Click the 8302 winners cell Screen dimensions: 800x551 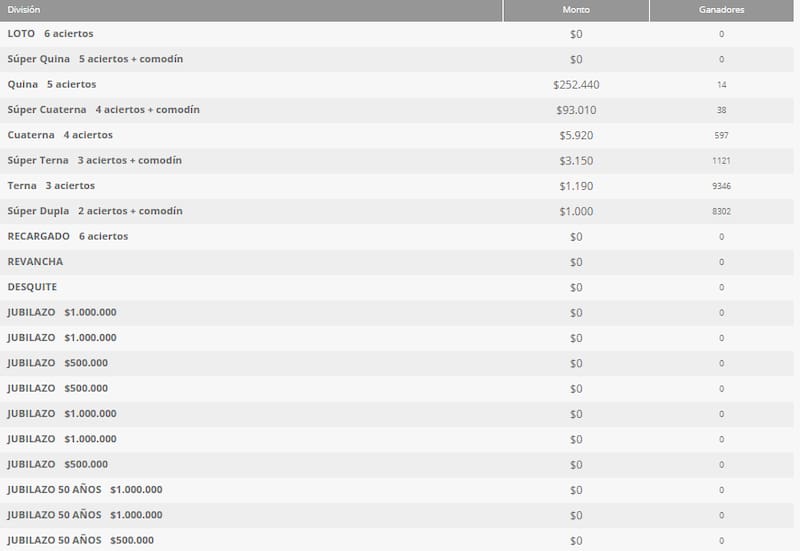(x=721, y=211)
